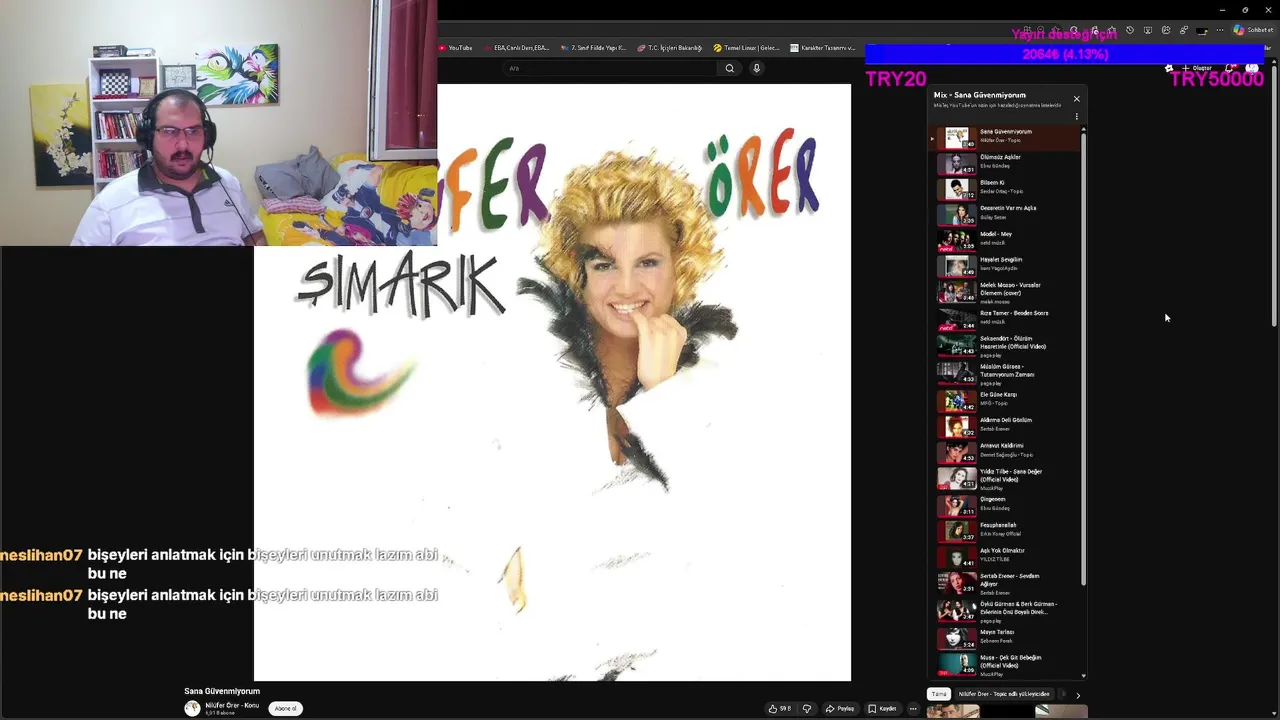Viewport: 1280px width, 720px height.
Task: Open the browser history icon
Action: 1130,30
